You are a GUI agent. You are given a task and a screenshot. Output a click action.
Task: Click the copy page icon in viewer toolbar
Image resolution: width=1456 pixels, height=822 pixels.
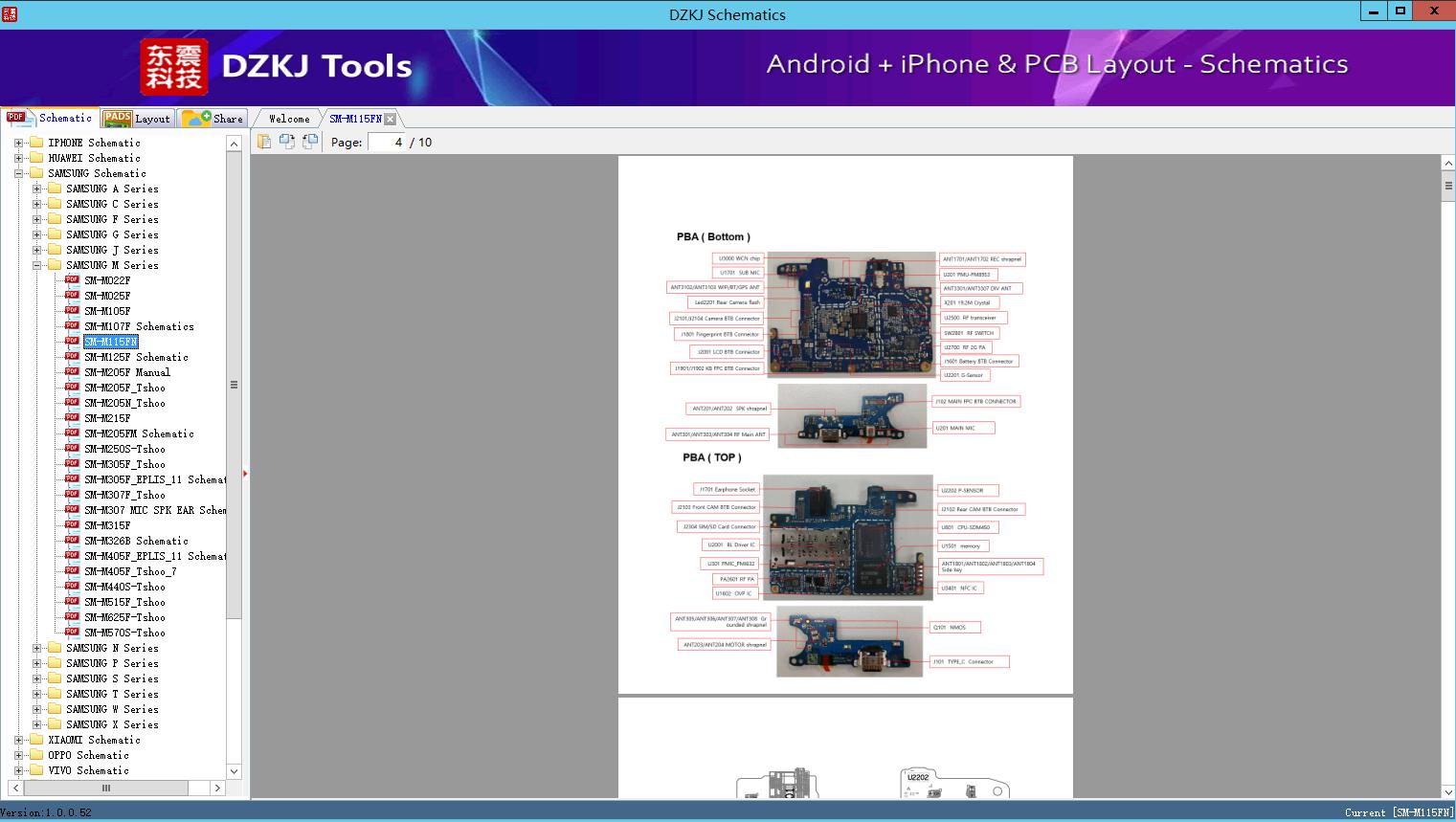click(264, 142)
